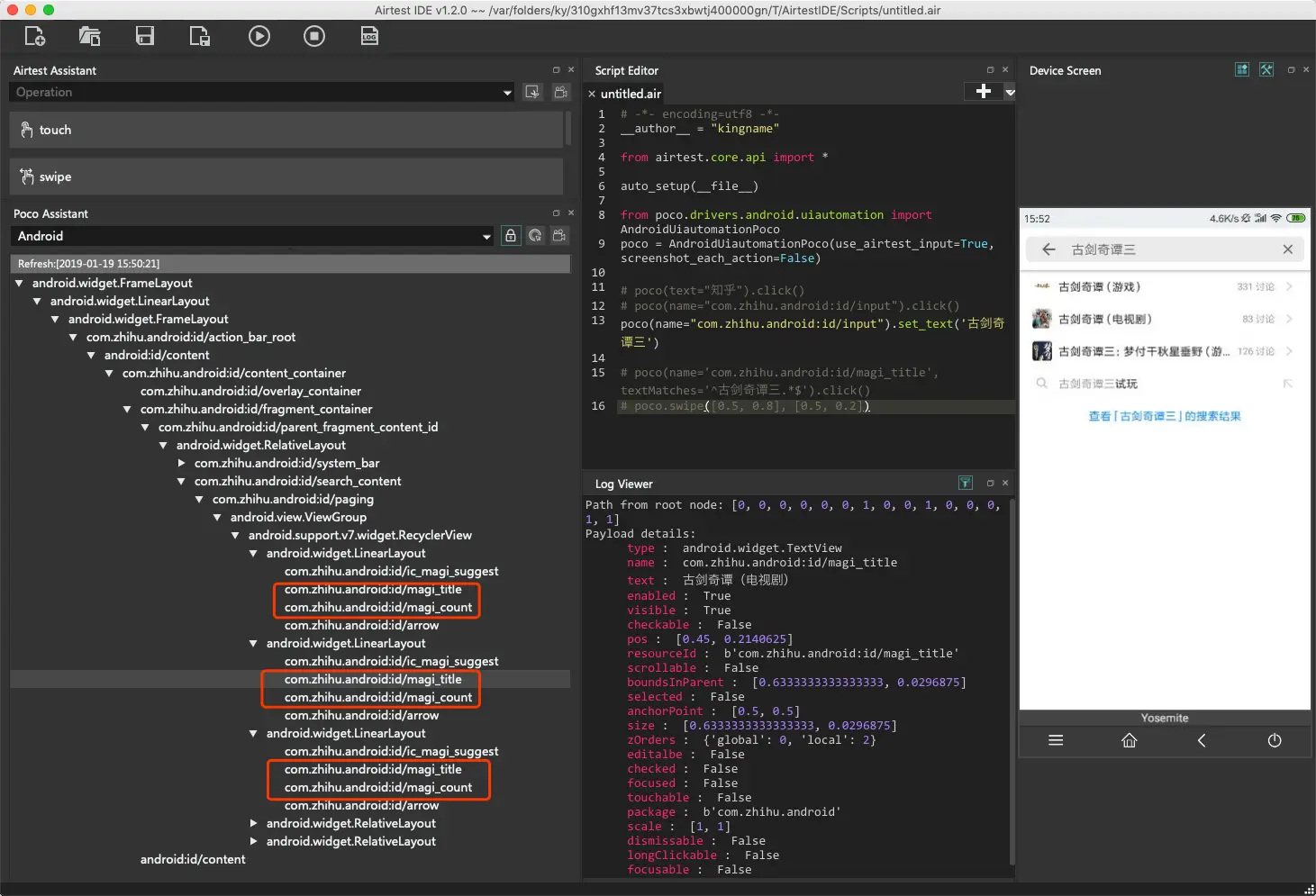Expand com.zhihu.android:id/system_bar node
Screen dimensions: 1316x896
pos(182,464)
